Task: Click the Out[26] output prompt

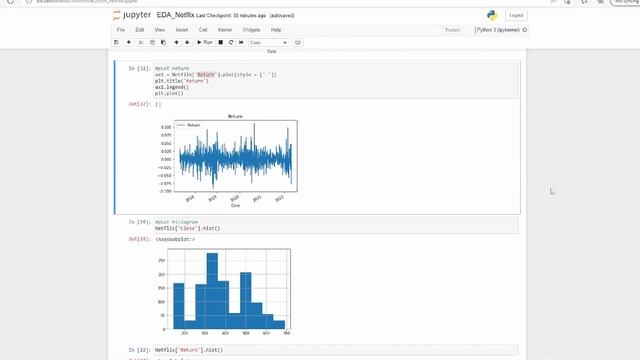Action: tap(140, 239)
